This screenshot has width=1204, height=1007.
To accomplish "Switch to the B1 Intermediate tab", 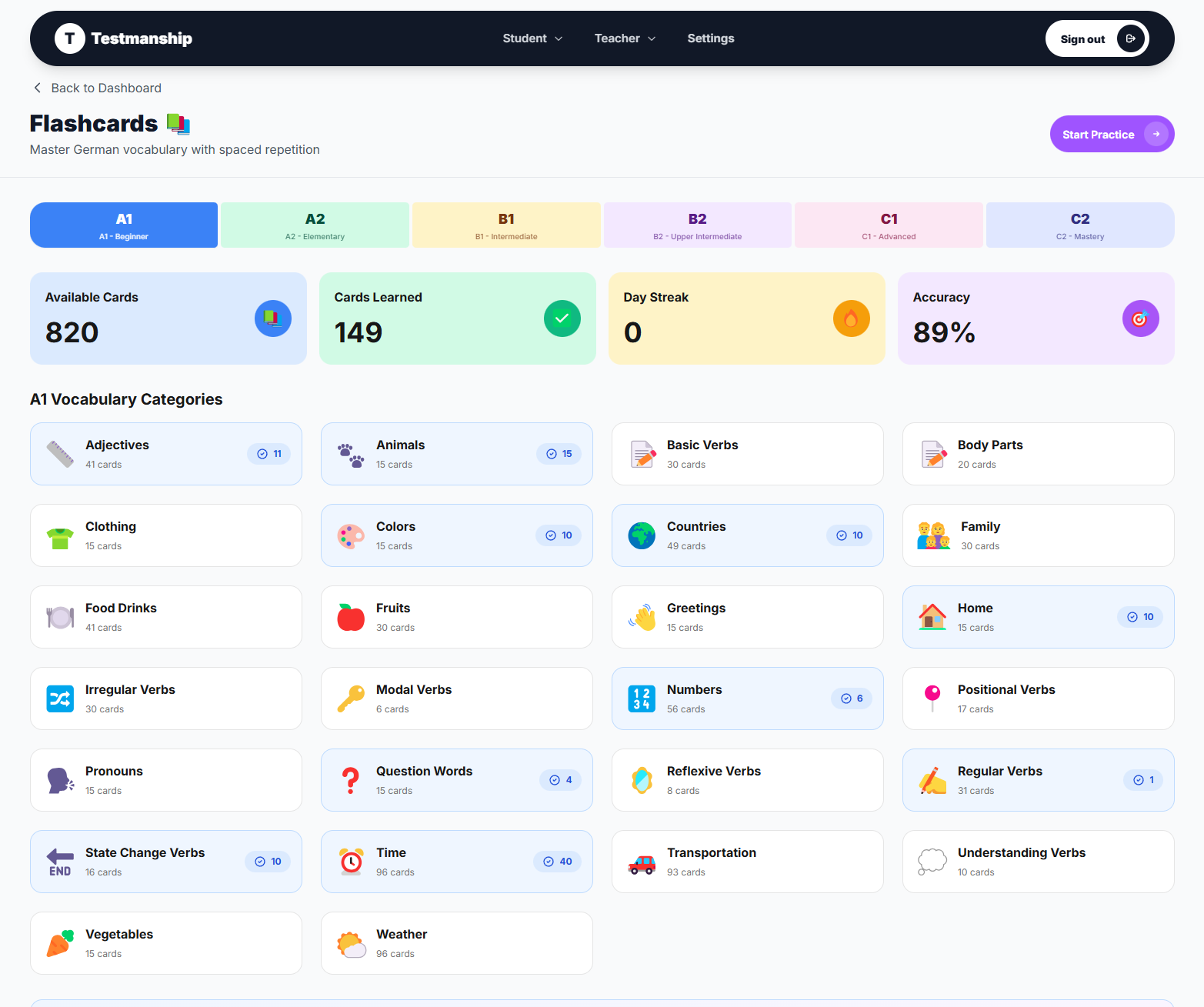I will pos(506,225).
